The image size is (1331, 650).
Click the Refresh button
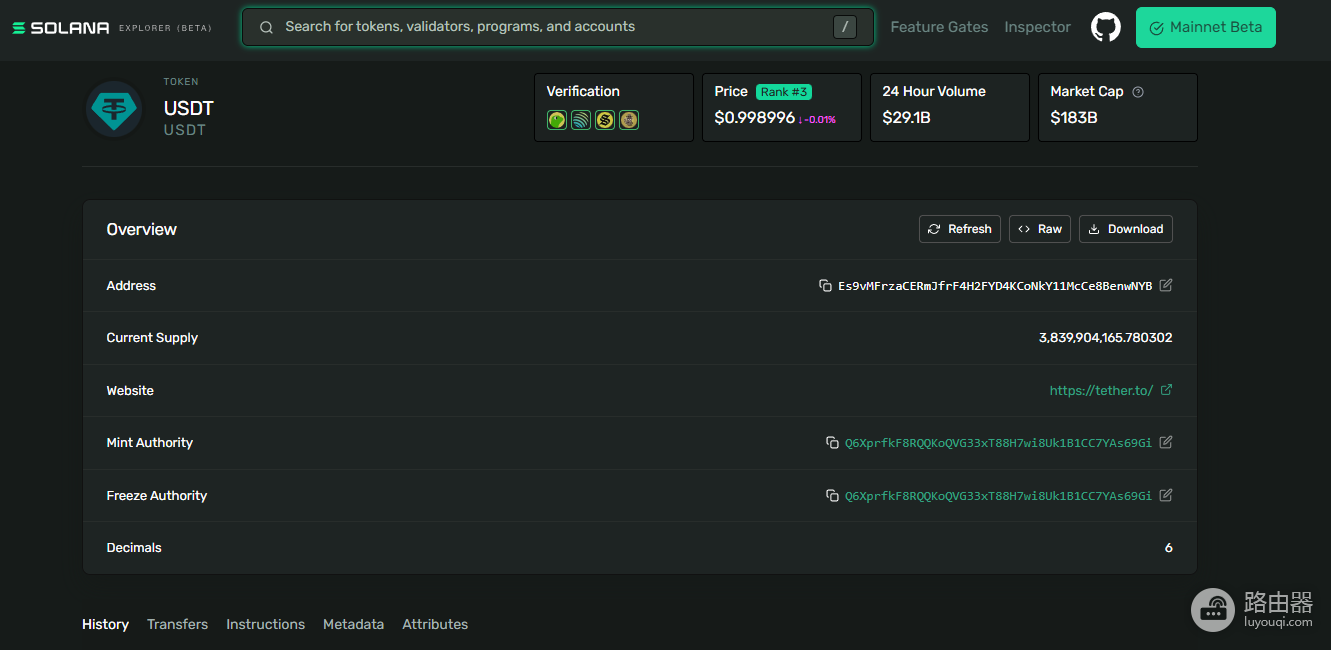click(x=960, y=229)
